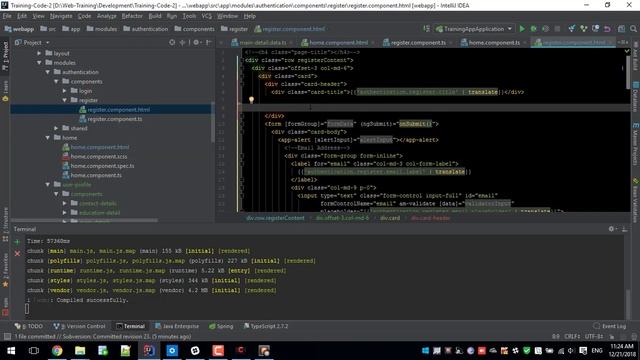Toggle tool window quick access icon in status bar corner

(x=7, y=336)
